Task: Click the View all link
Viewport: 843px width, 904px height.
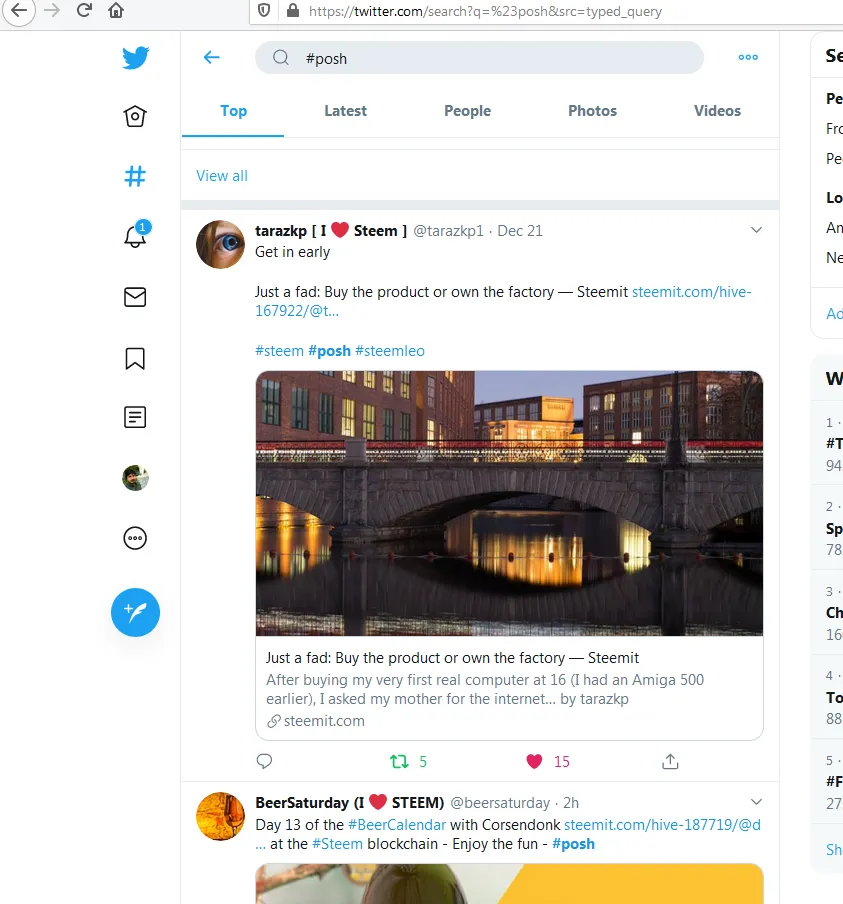Action: pos(222,176)
